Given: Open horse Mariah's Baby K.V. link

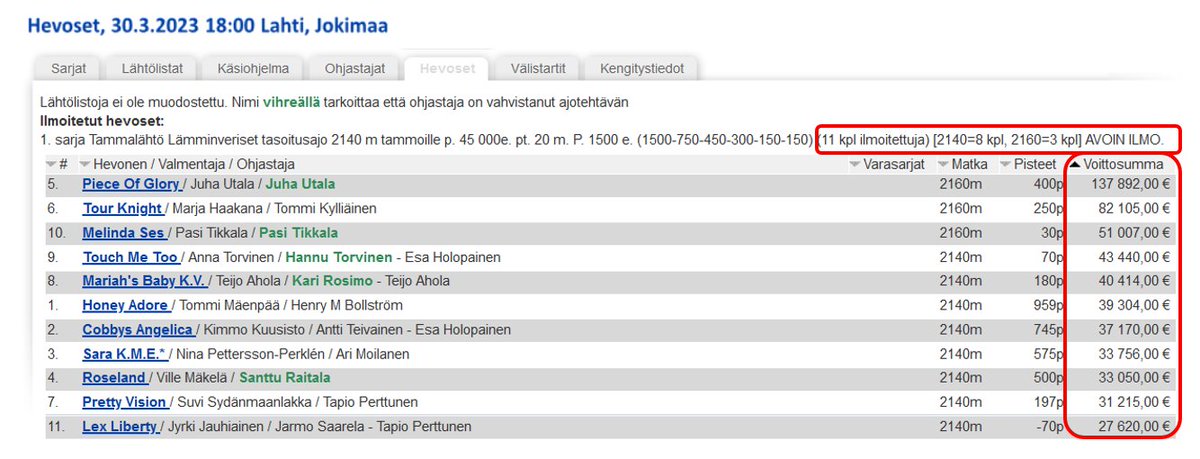Looking at the screenshot, I should [x=144, y=281].
